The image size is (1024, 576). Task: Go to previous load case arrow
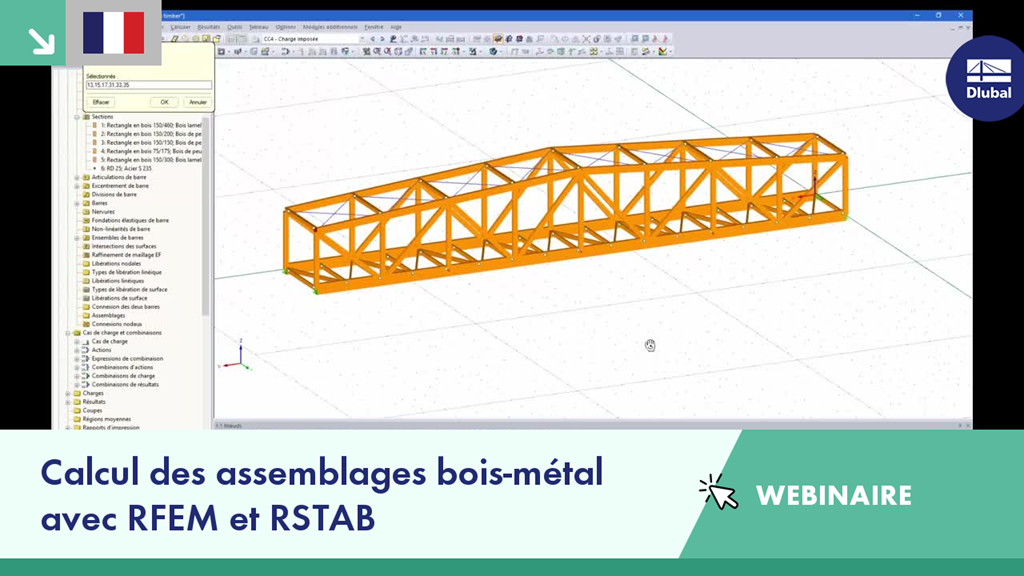[x=373, y=39]
